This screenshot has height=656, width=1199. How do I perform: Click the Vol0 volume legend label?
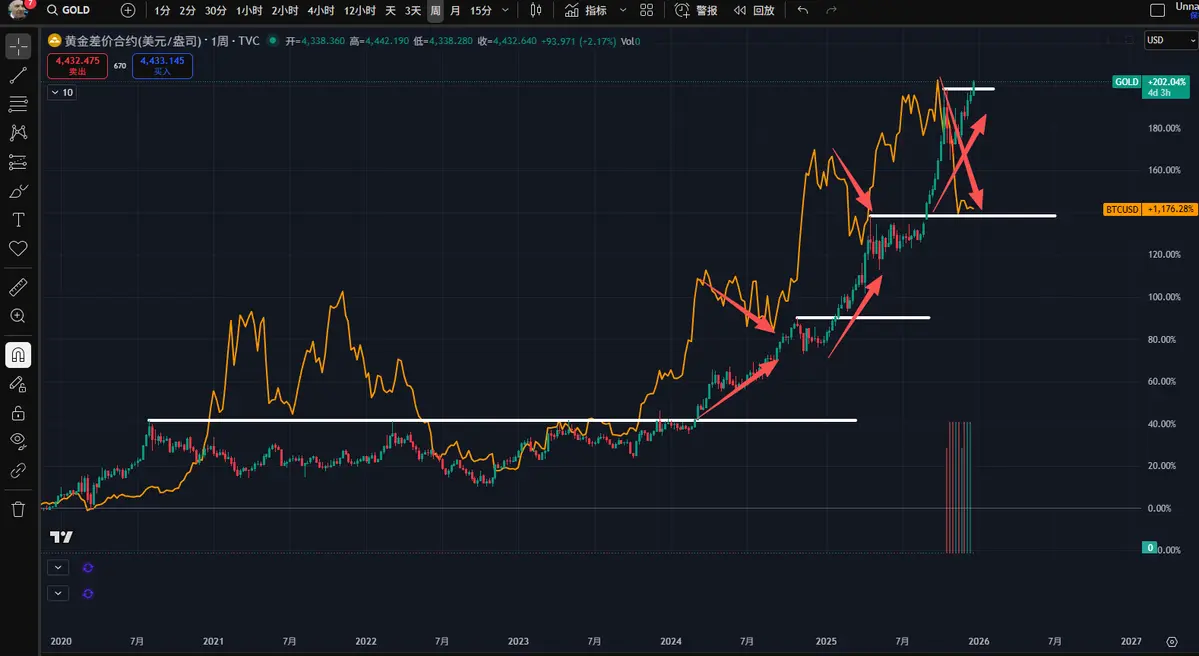tap(630, 41)
